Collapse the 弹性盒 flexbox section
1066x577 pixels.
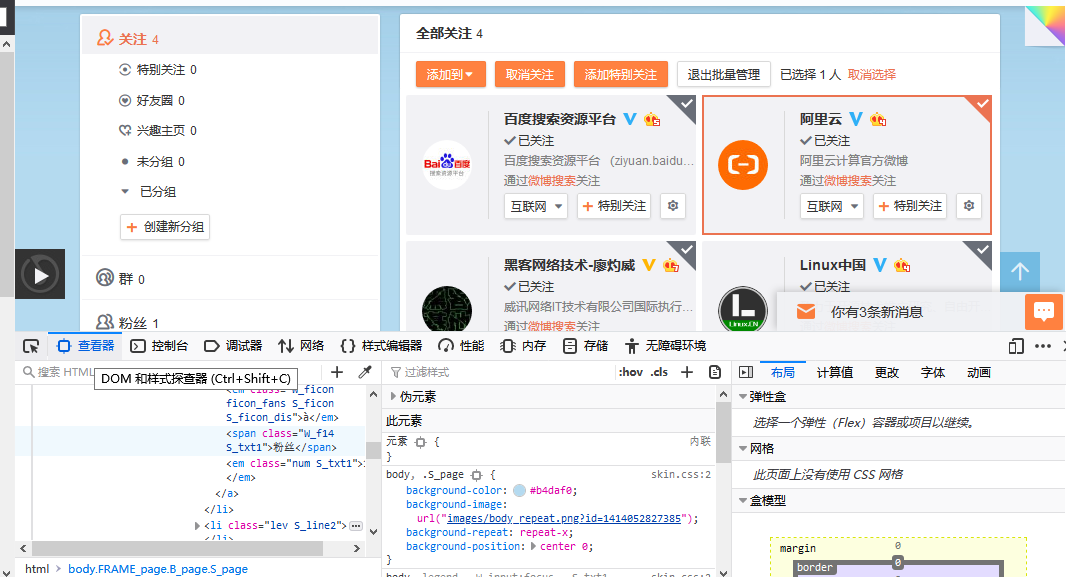[743, 396]
